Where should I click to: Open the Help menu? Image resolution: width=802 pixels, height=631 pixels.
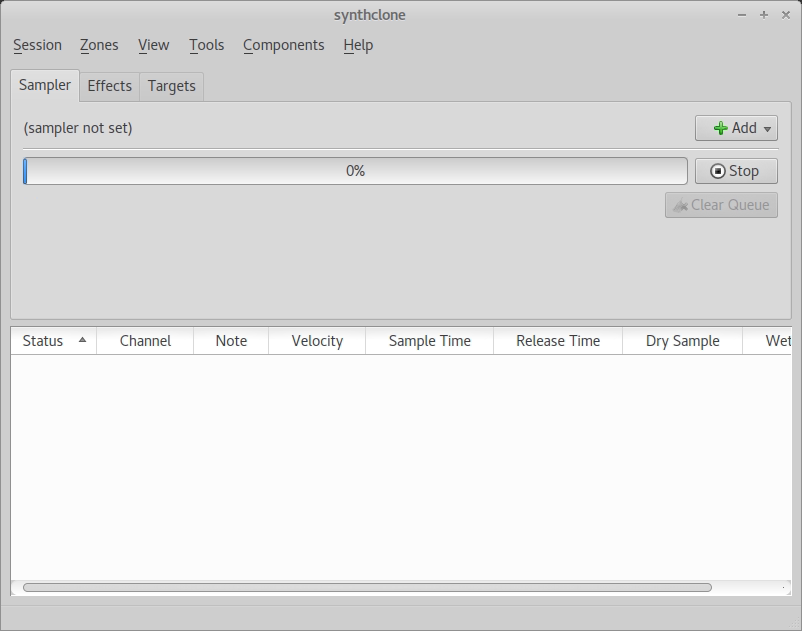pyautogui.click(x=358, y=45)
